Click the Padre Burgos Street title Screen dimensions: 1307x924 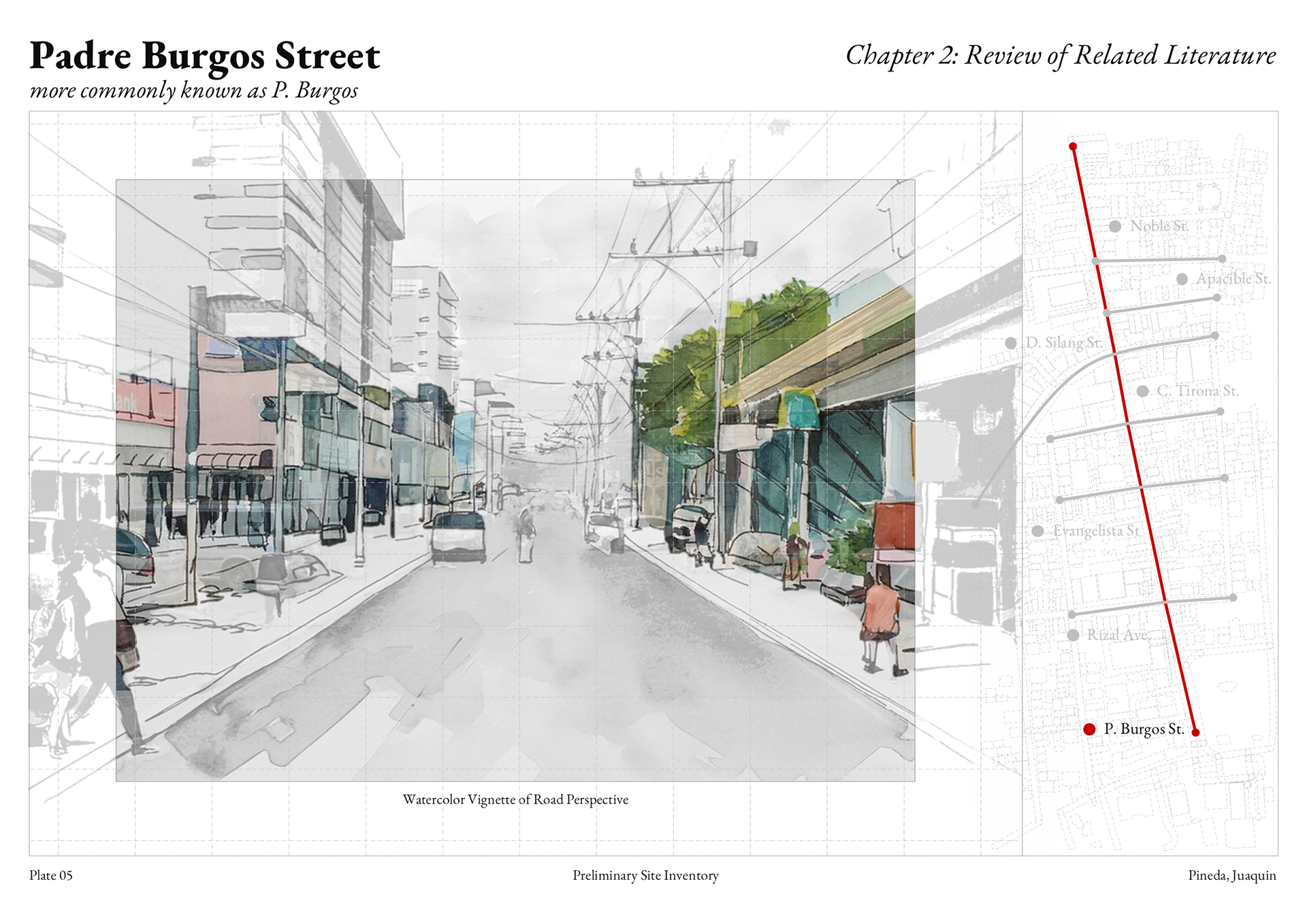click(x=204, y=56)
